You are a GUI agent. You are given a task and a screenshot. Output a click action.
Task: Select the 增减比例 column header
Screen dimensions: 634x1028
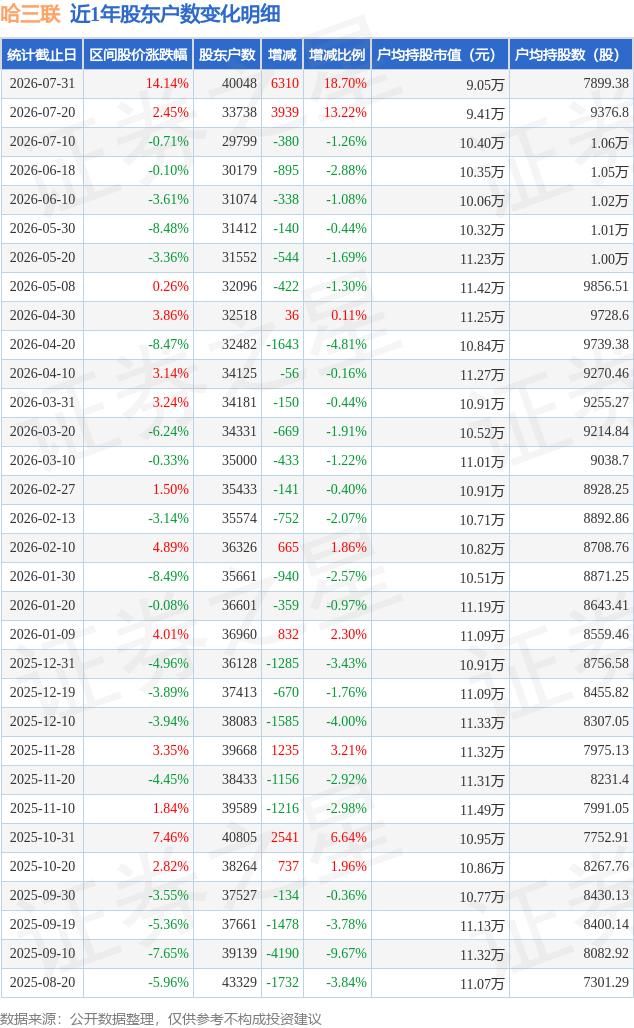[x=338, y=54]
